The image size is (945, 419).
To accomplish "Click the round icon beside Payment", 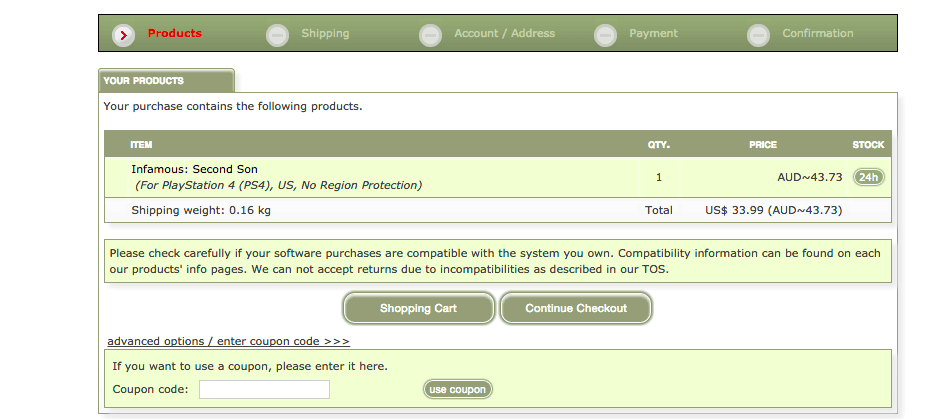I will click(x=605, y=35).
